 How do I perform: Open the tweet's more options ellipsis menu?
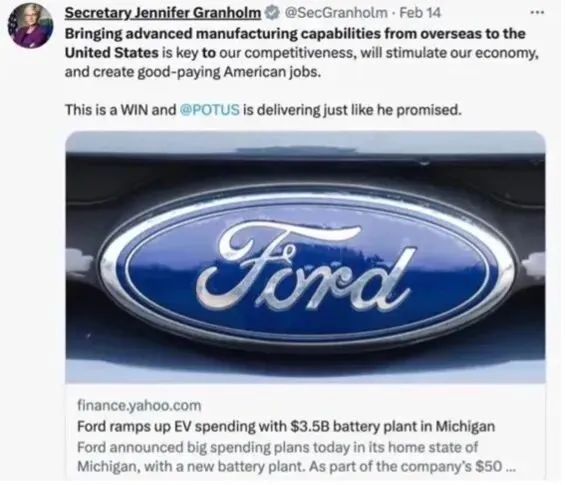point(537,12)
